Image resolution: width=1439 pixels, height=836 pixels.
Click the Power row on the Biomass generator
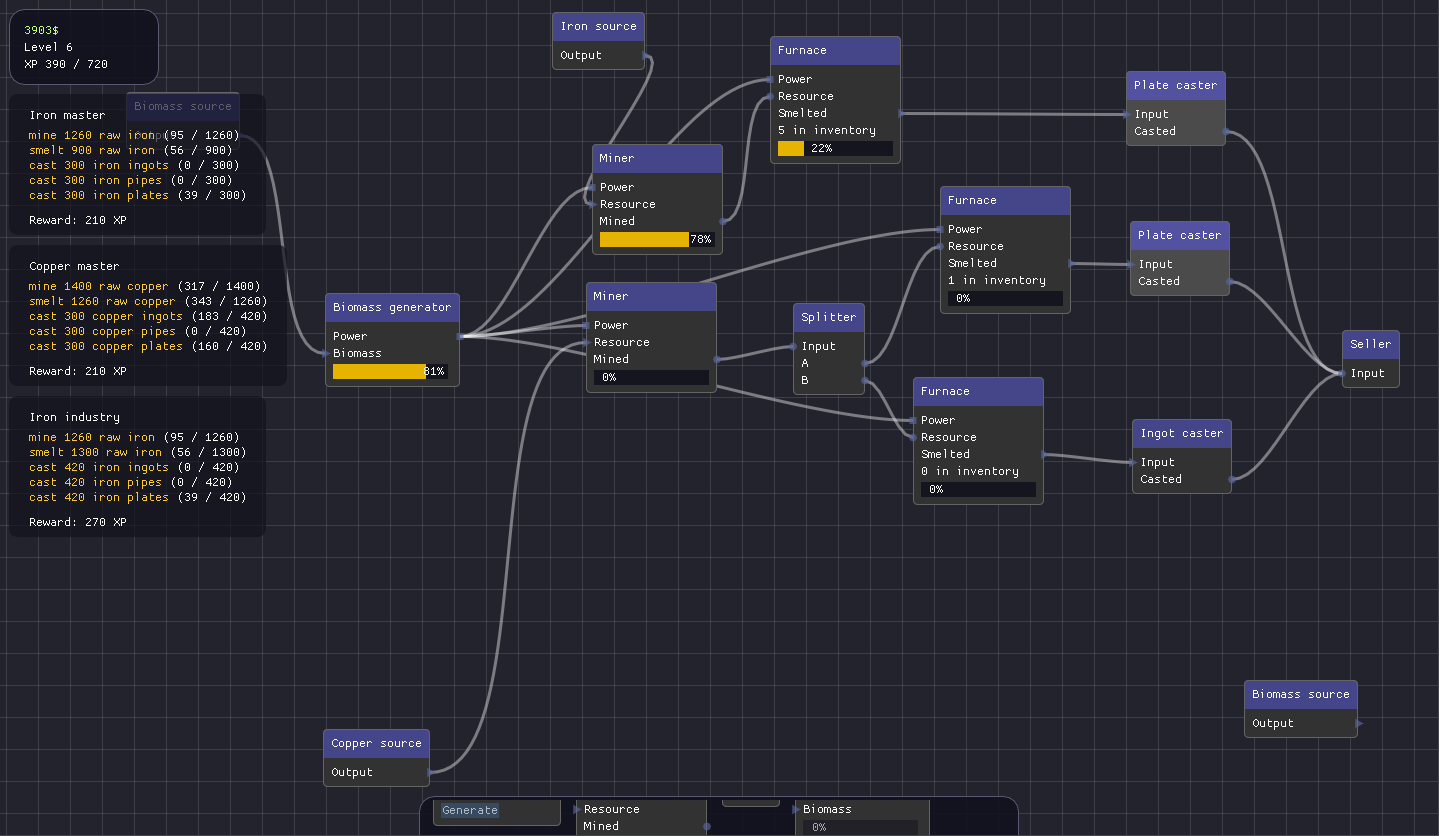tap(392, 336)
